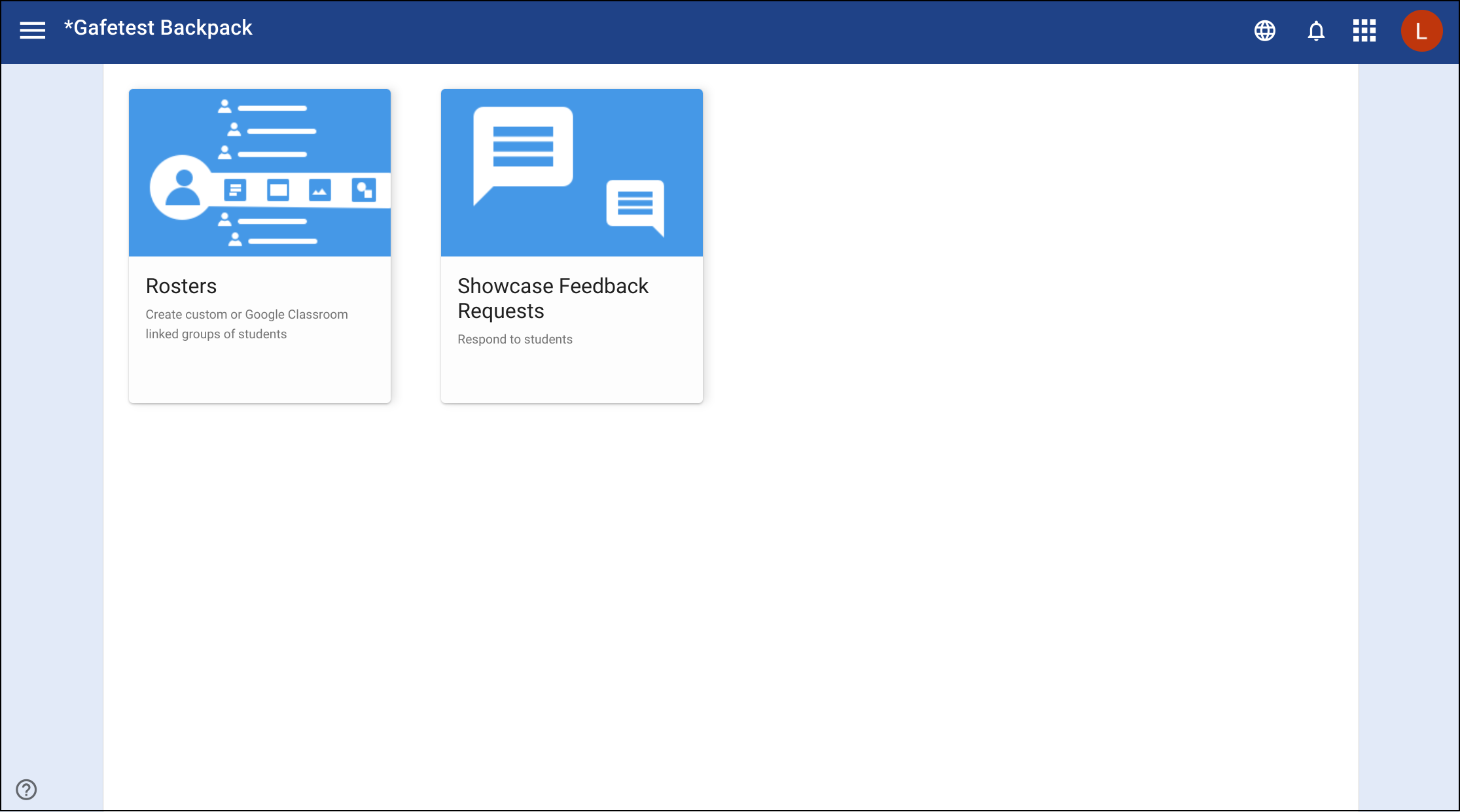Open the Rosters card image
The height and width of the screenshot is (812, 1460).
(260, 173)
